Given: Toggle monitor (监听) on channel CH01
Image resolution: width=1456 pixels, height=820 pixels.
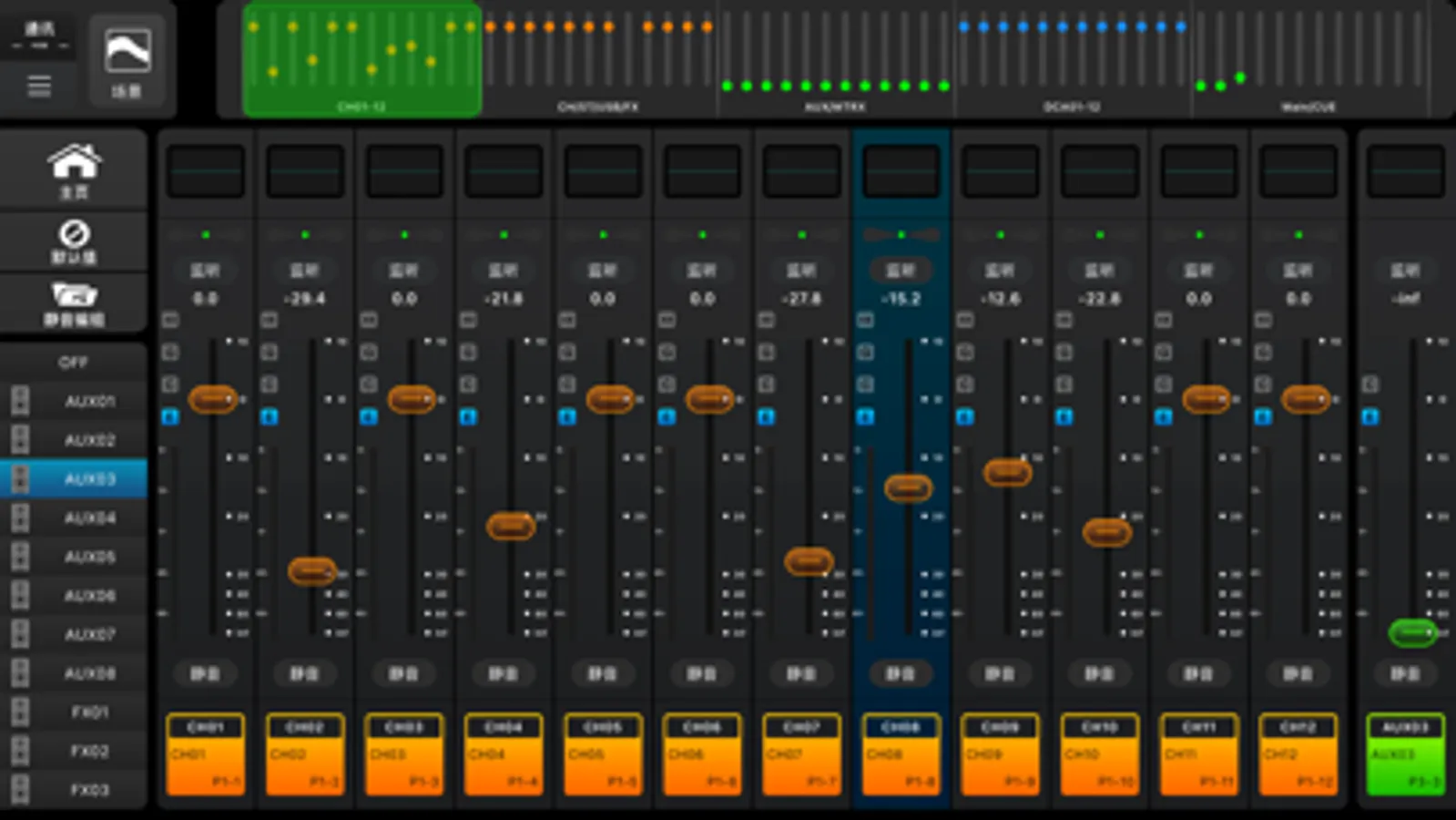Looking at the screenshot, I should point(206,271).
